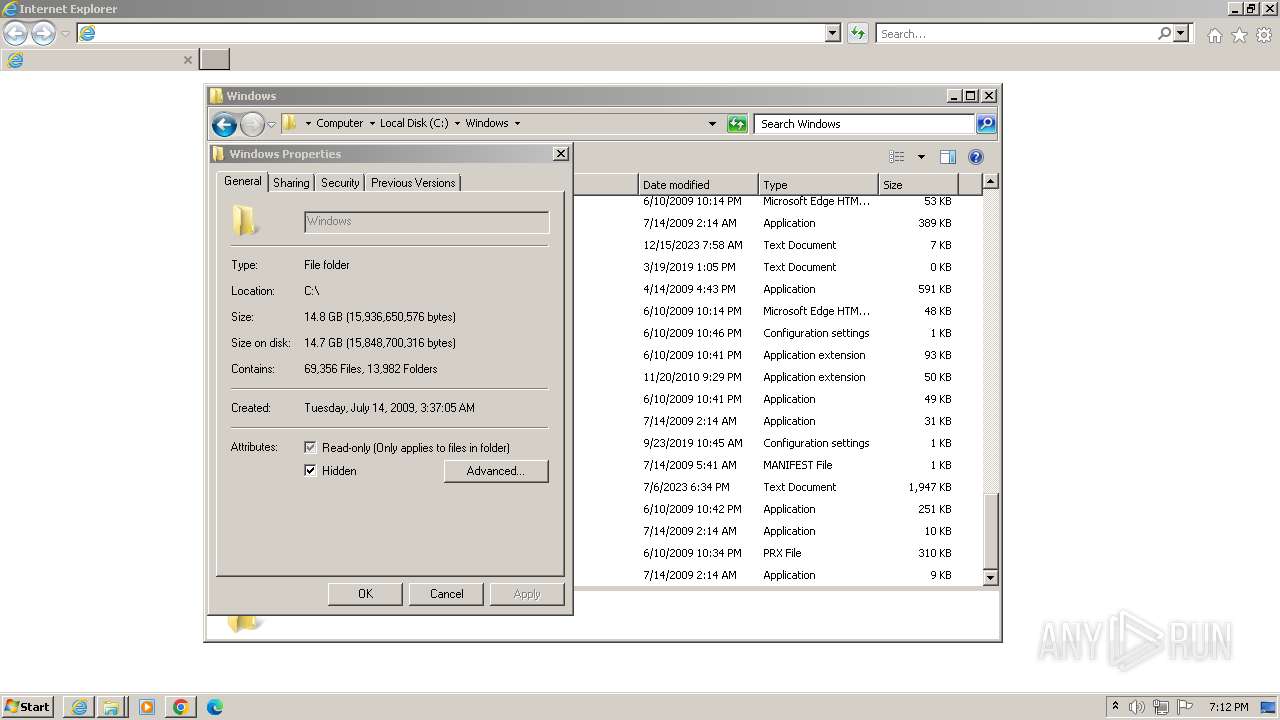The width and height of the screenshot is (1280, 720).
Task: Change the view mode in Explorer toolbar
Action: [x=897, y=157]
